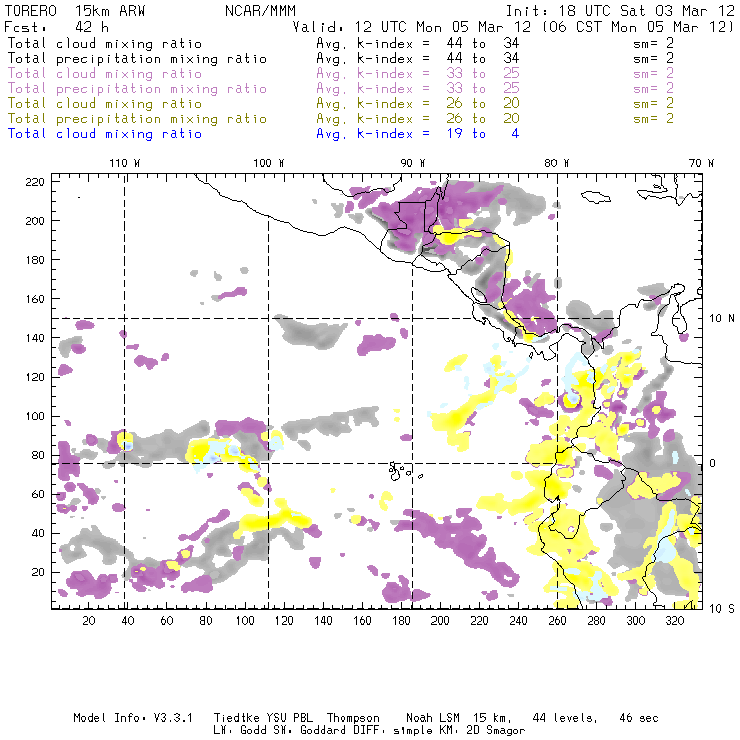Viewport: 740px width, 740px height.
Task: Click the '220' tick on the vertical axis
Action: pos(35,182)
